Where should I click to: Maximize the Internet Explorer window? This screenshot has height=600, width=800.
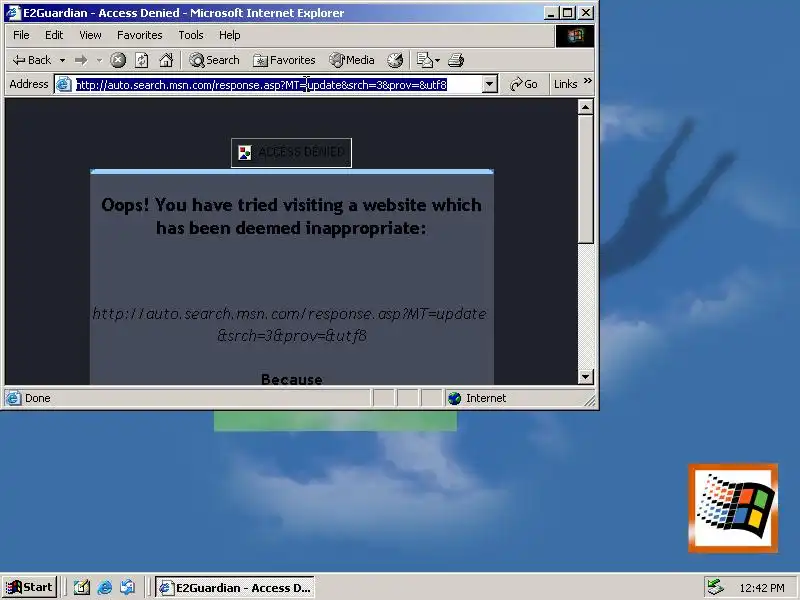(x=568, y=13)
